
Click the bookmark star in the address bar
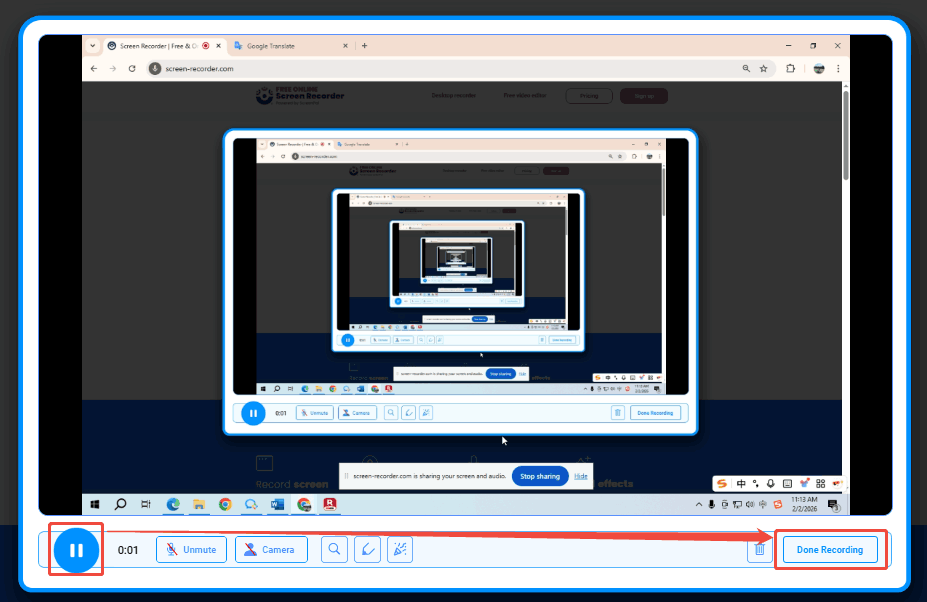click(x=763, y=68)
